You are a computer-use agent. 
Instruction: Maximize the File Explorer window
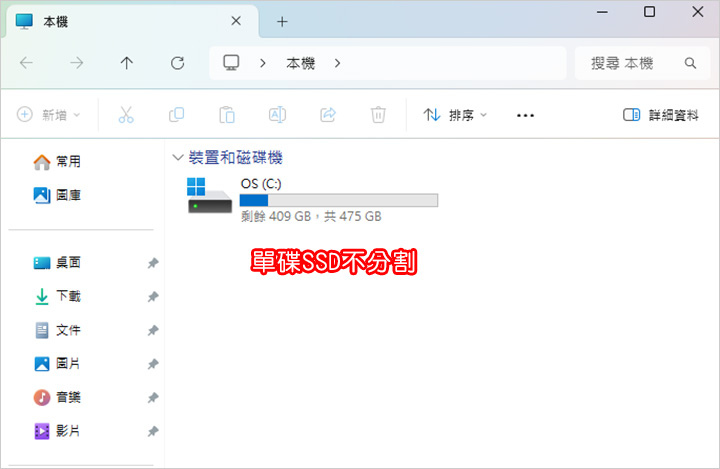pos(649,12)
